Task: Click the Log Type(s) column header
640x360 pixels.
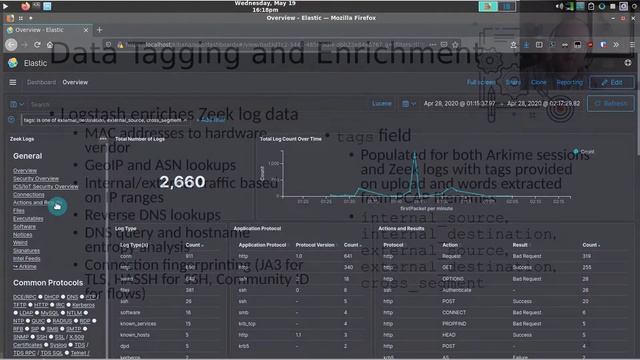Action: [134, 245]
